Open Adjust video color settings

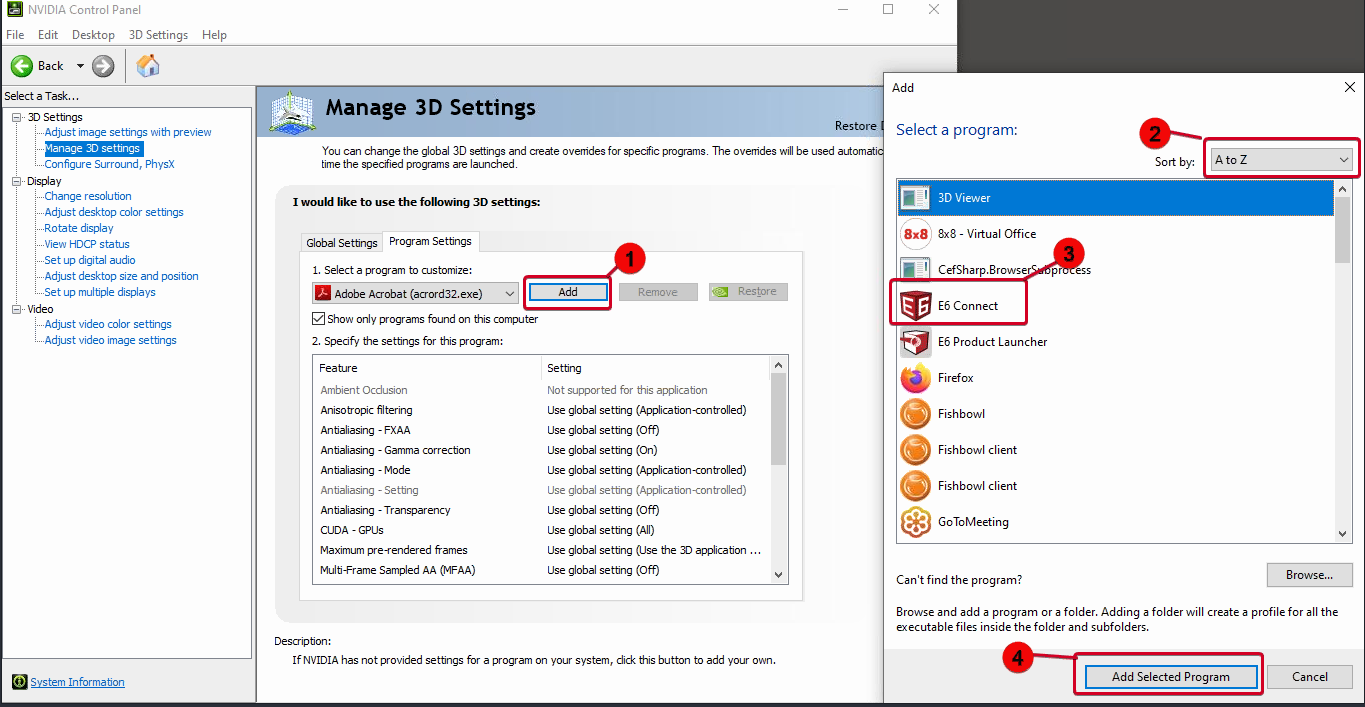click(x=108, y=324)
